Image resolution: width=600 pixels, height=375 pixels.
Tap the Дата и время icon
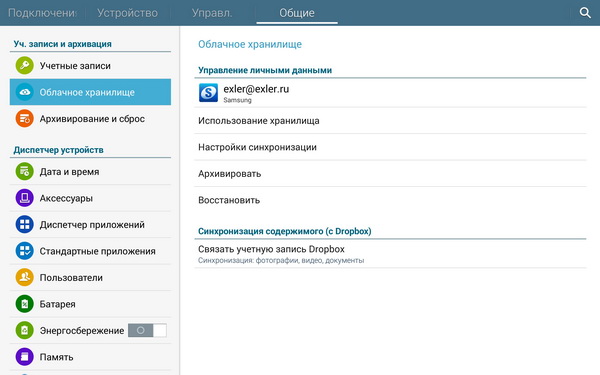tap(24, 171)
